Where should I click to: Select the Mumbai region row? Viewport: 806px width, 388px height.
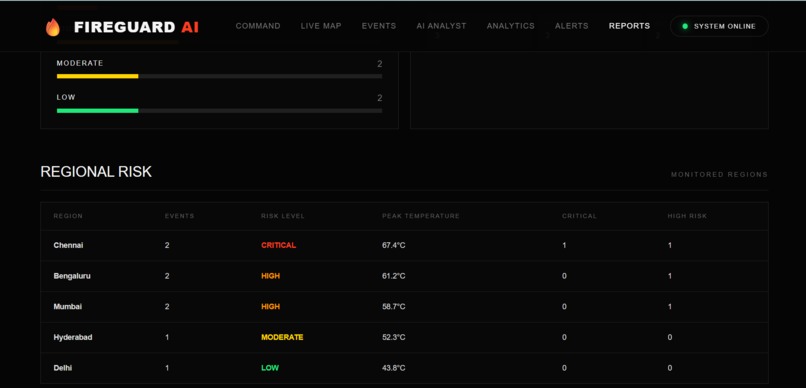[404, 307]
